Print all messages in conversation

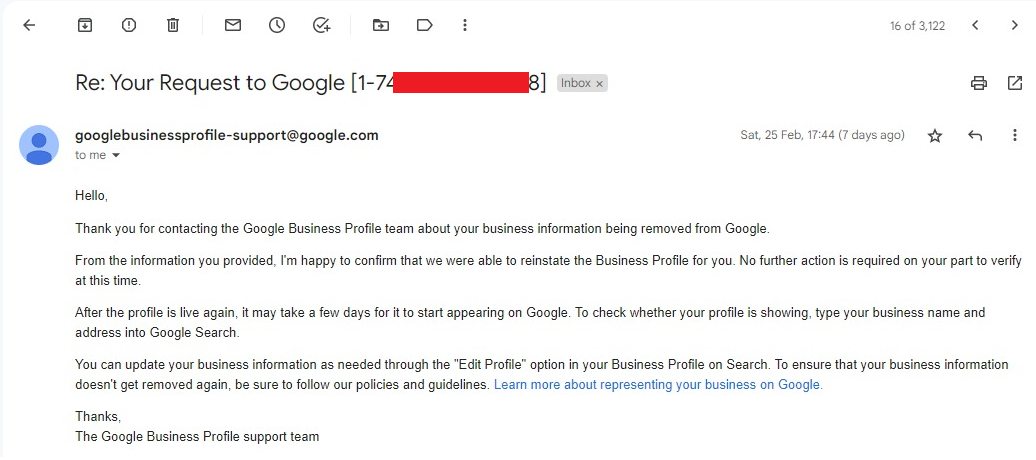(979, 83)
